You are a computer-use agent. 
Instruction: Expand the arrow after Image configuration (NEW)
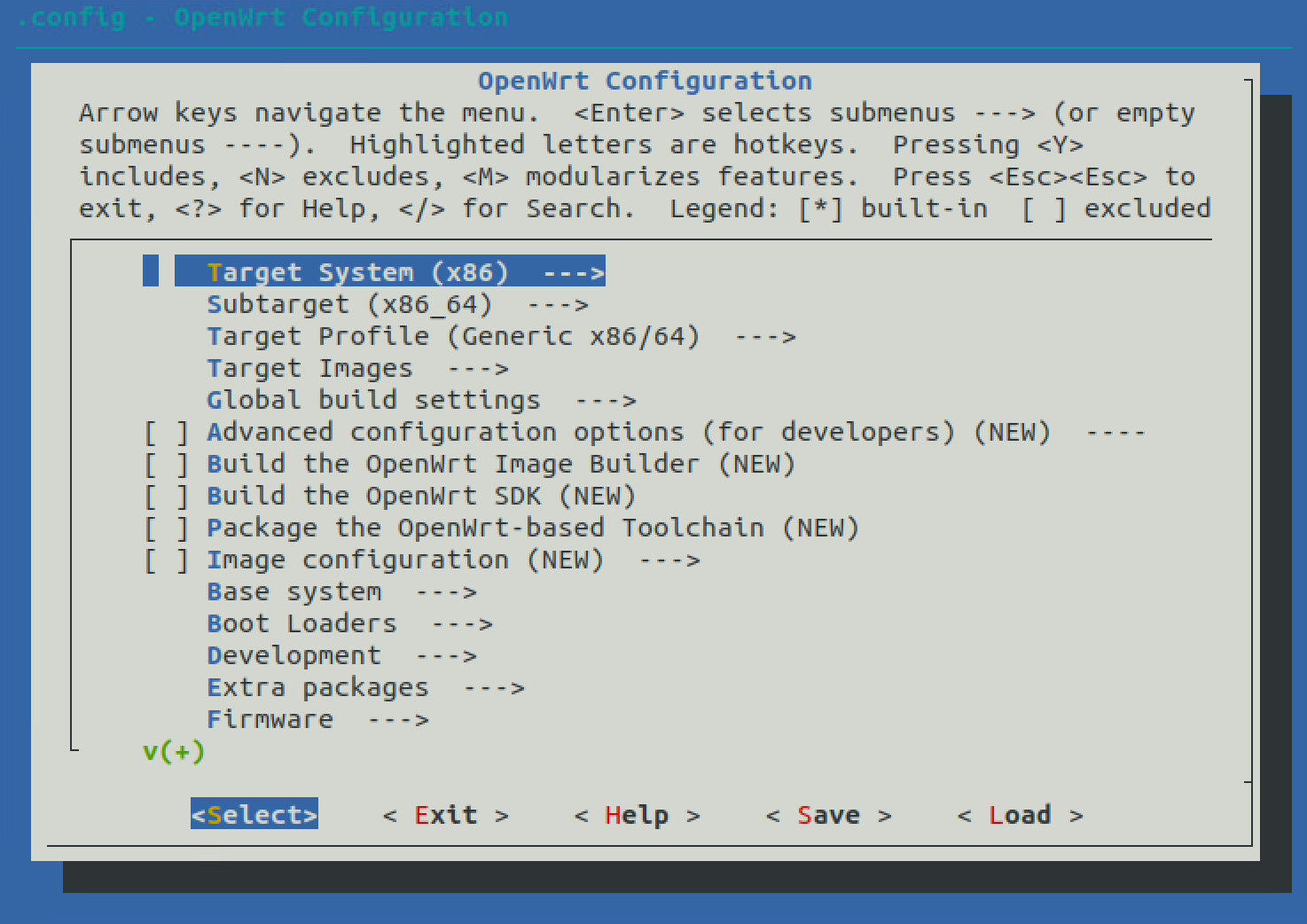[669, 560]
